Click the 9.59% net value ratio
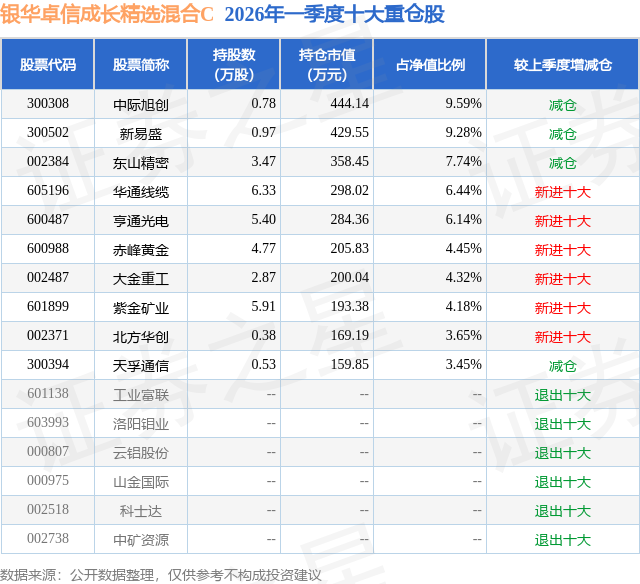 463,104
